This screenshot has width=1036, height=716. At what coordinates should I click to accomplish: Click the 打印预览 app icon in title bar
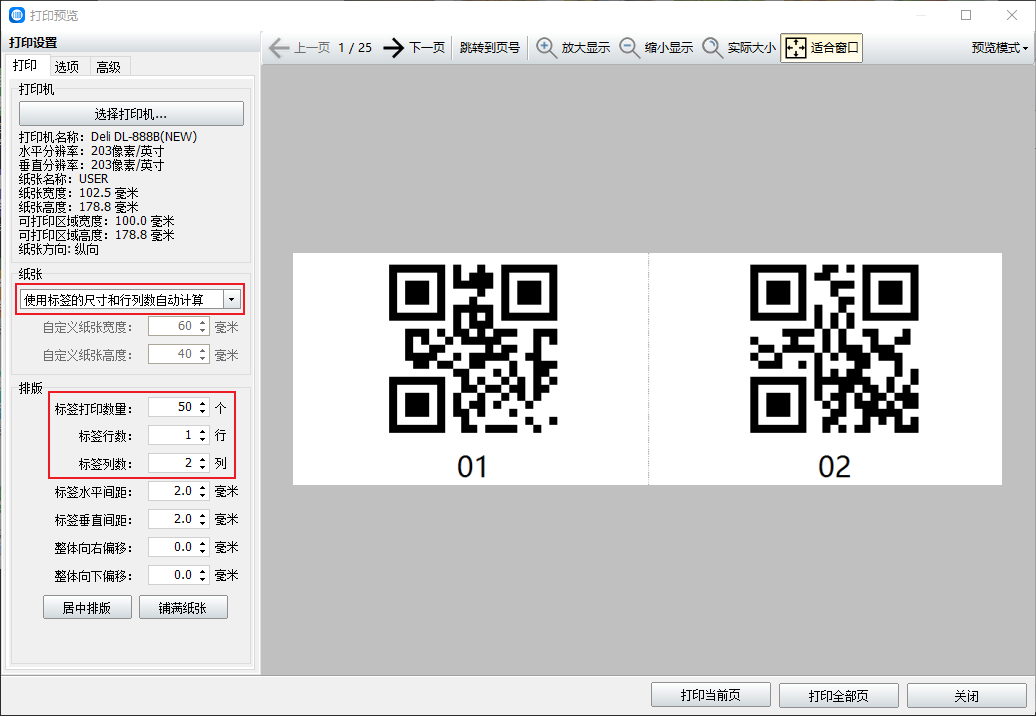coord(17,15)
